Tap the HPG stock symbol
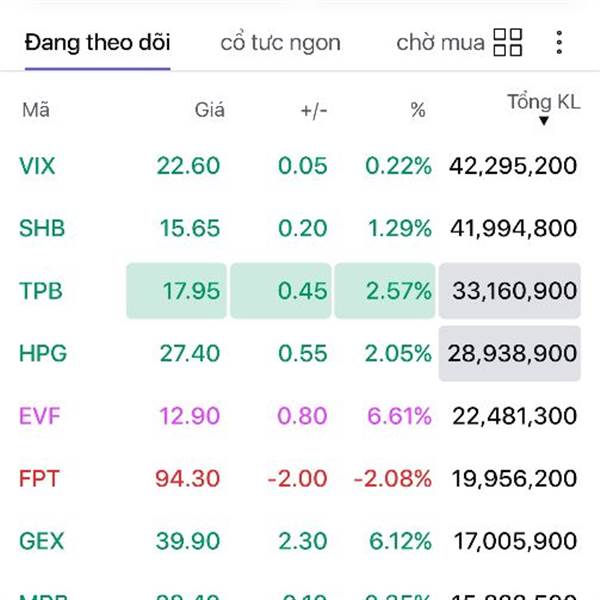 (x=42, y=353)
